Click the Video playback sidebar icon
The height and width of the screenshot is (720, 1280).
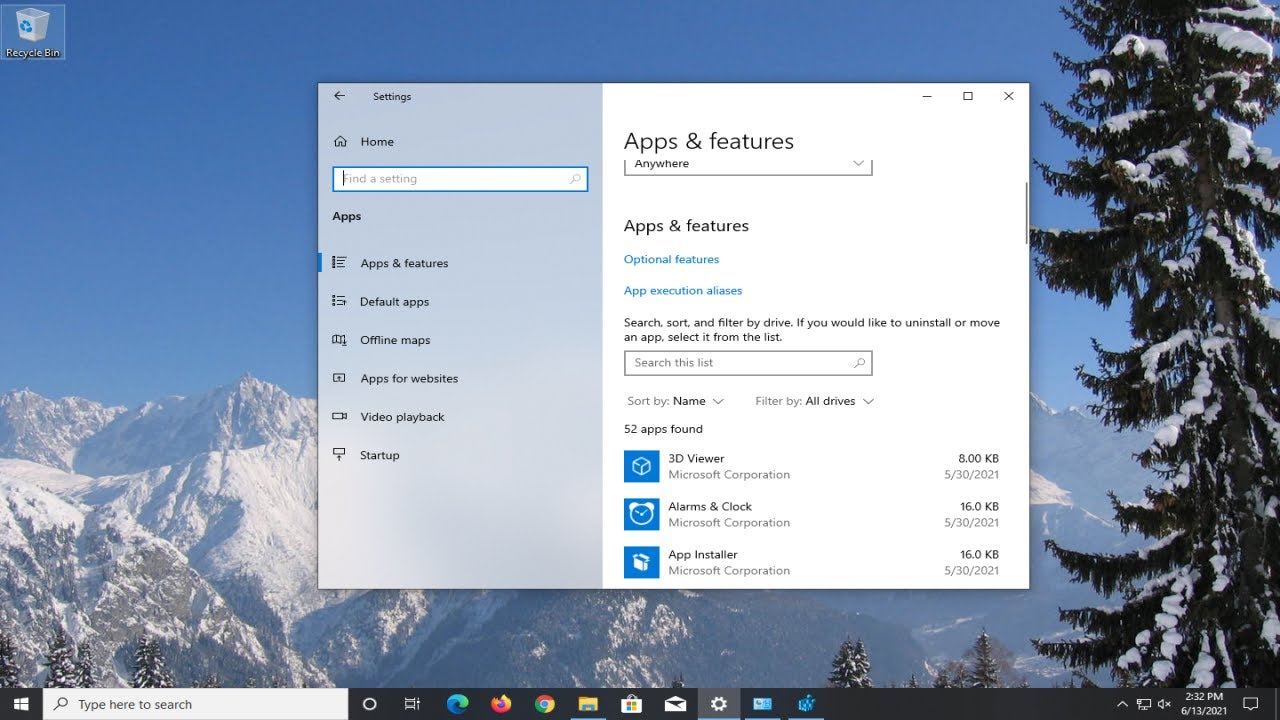click(x=340, y=416)
